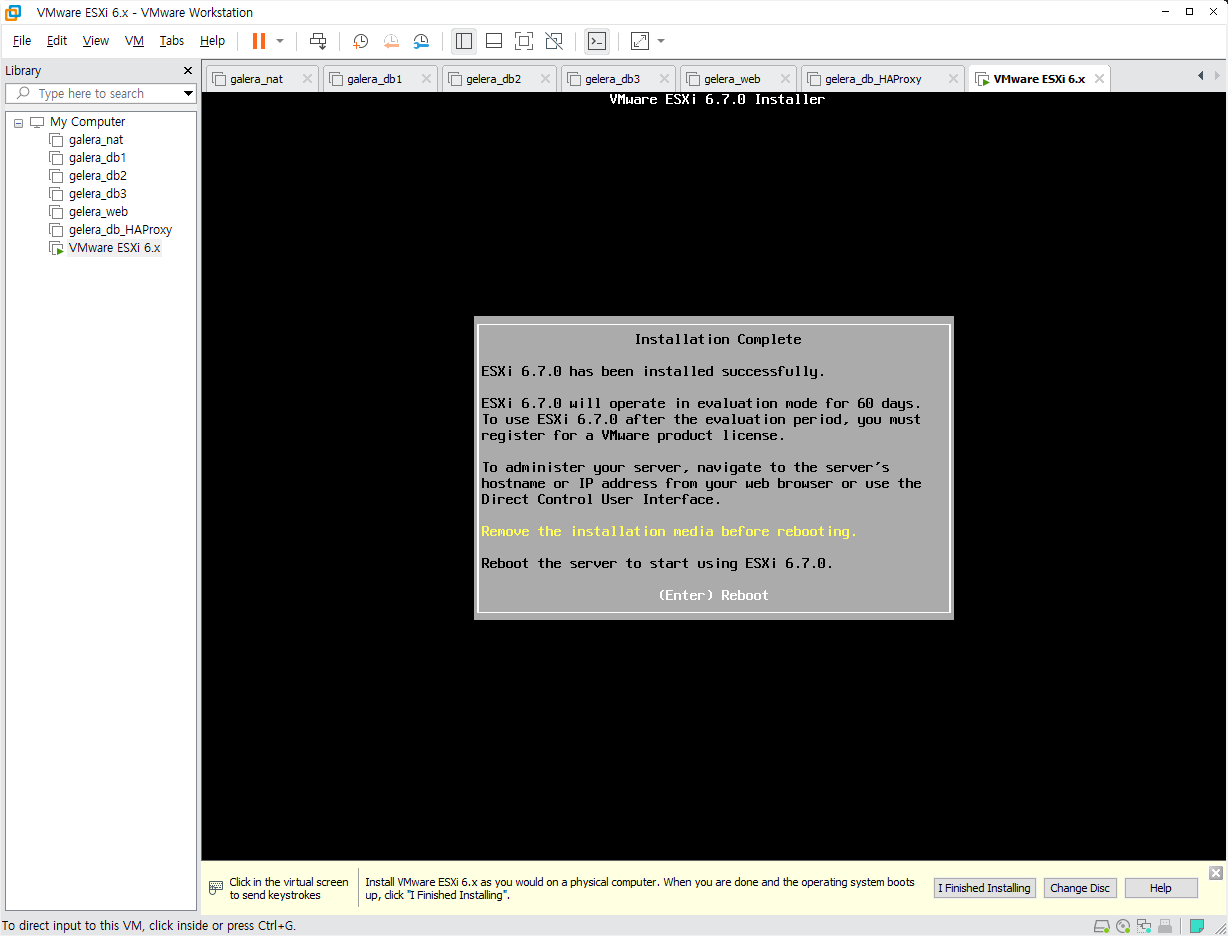This screenshot has width=1228, height=936.
Task: Close the galera_db1 tab
Action: (427, 79)
